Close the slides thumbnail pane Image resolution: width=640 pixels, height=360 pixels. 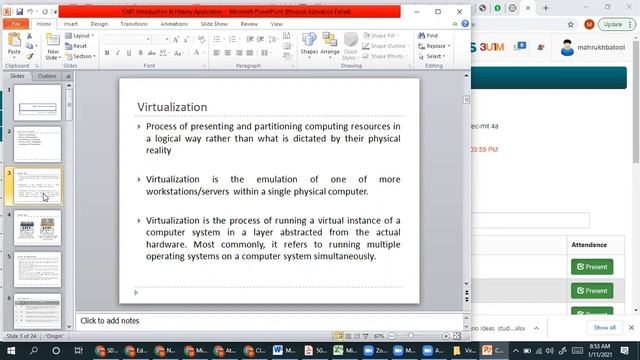pyautogui.click(x=68, y=76)
